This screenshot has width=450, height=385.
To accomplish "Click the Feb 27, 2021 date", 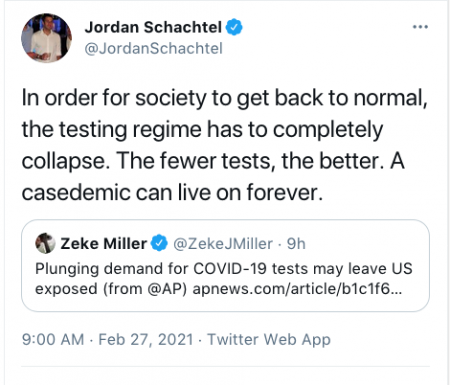I will 146,339.
